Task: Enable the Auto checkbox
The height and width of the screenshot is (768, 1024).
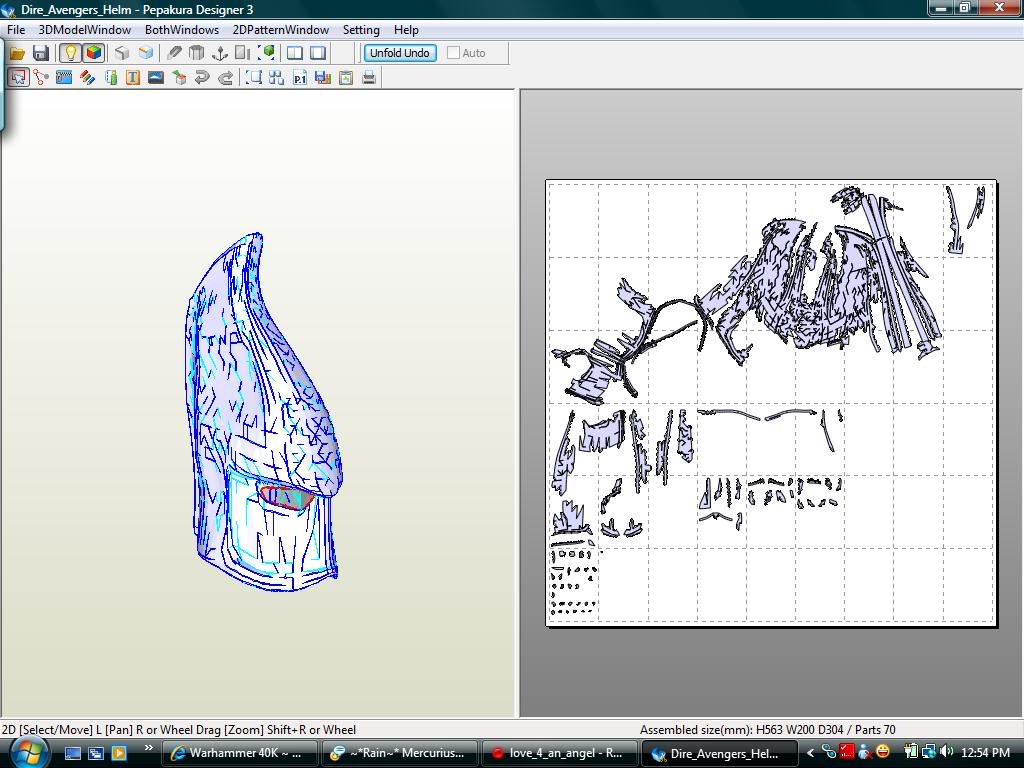Action: (x=453, y=53)
